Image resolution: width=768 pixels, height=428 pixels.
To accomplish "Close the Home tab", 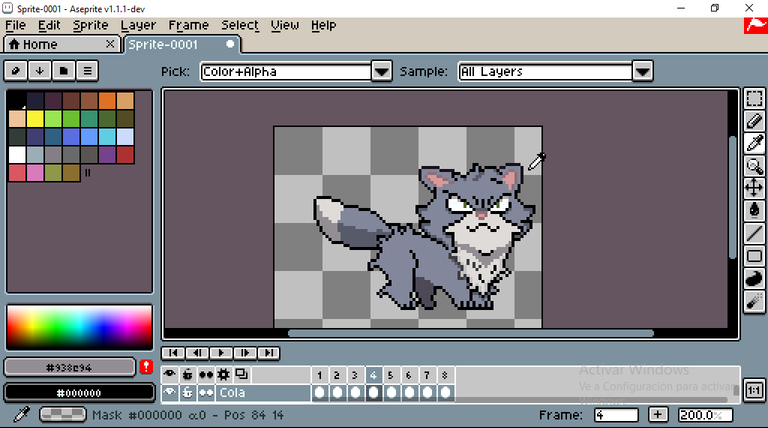I will click(110, 44).
